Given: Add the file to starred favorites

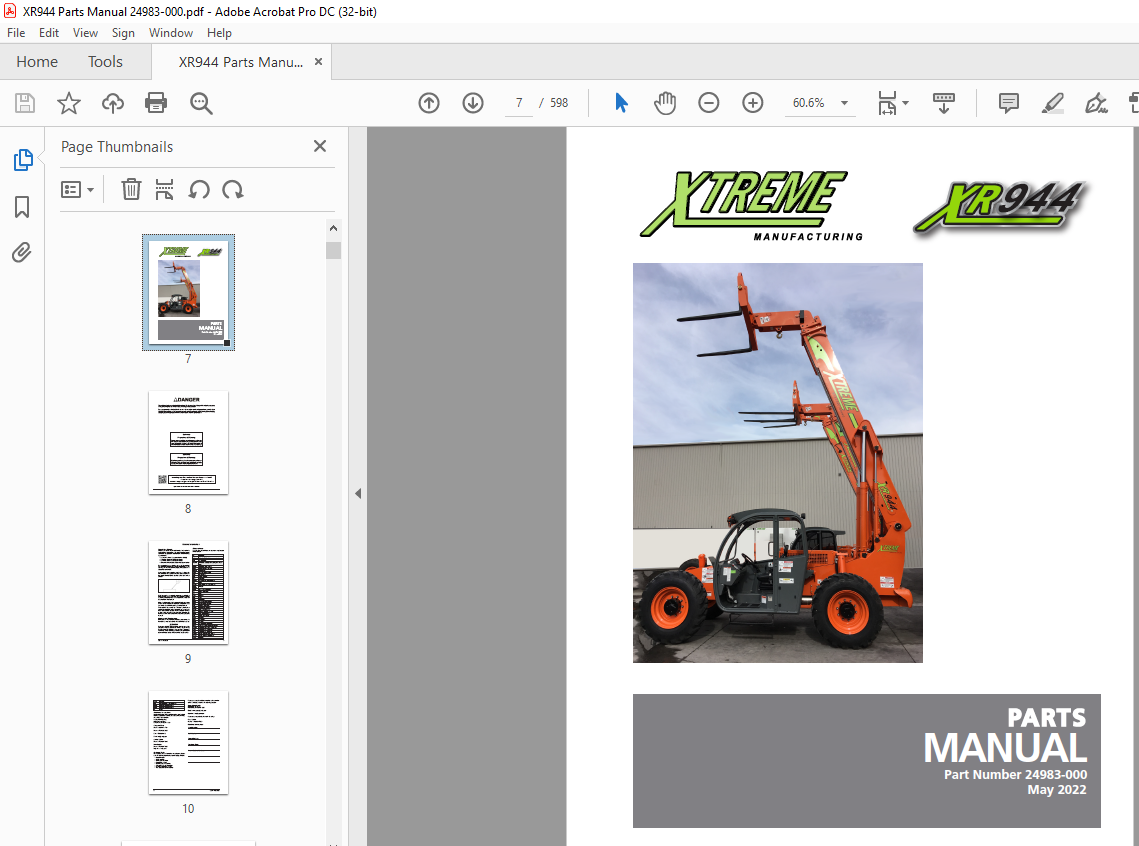Looking at the screenshot, I should pos(69,103).
